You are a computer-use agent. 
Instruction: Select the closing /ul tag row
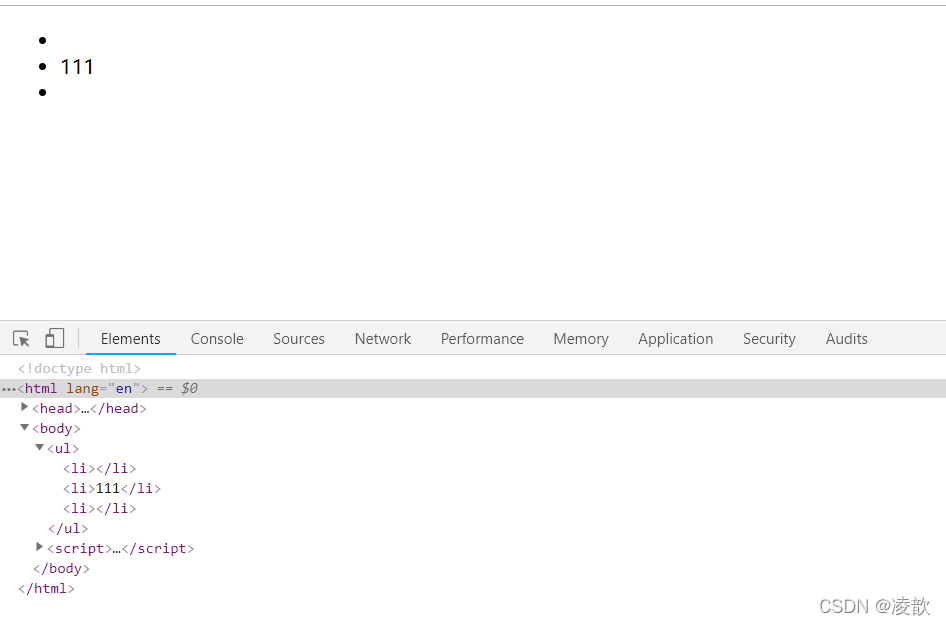[x=68, y=528]
